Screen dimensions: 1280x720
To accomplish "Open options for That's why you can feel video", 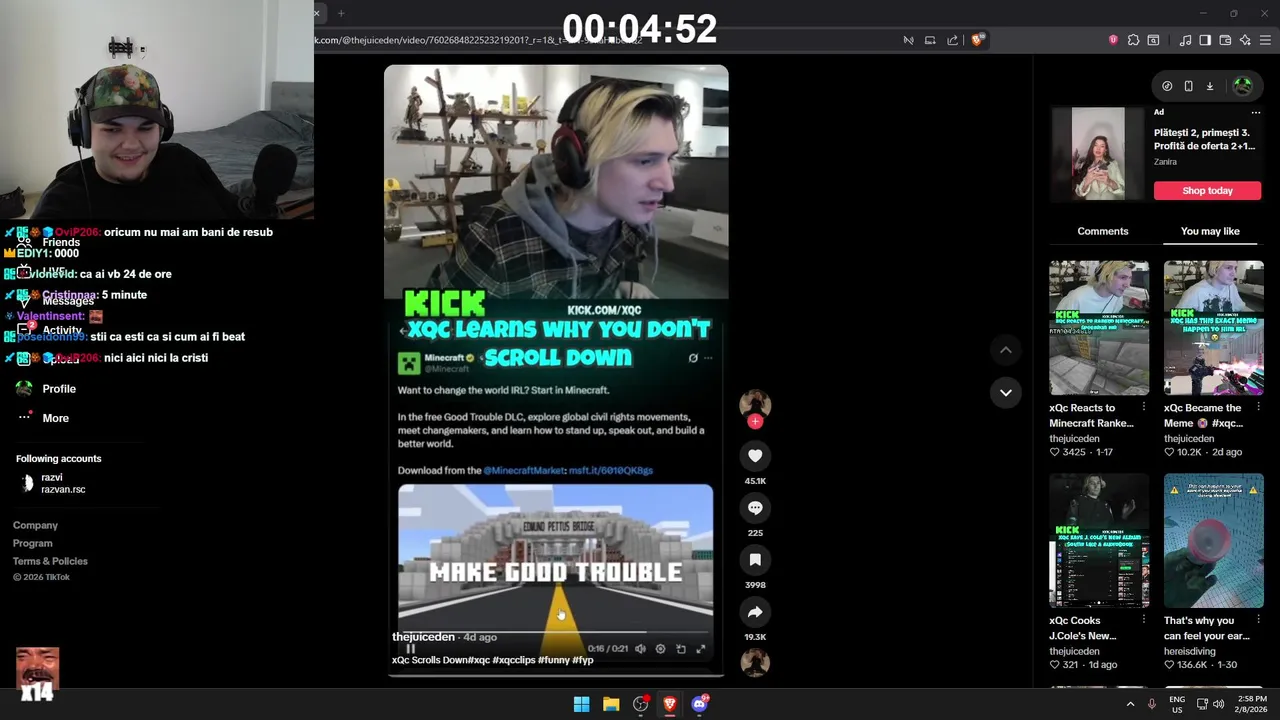I will (1258, 621).
